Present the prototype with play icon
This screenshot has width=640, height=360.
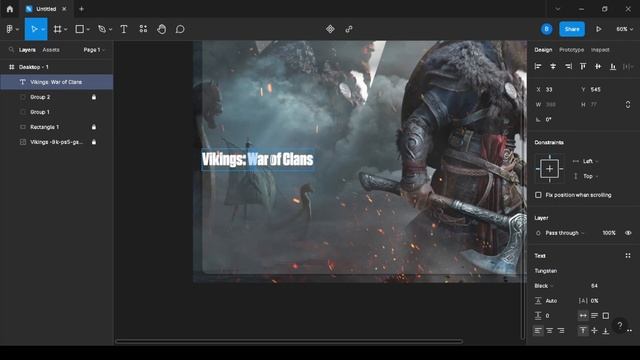pos(598,29)
